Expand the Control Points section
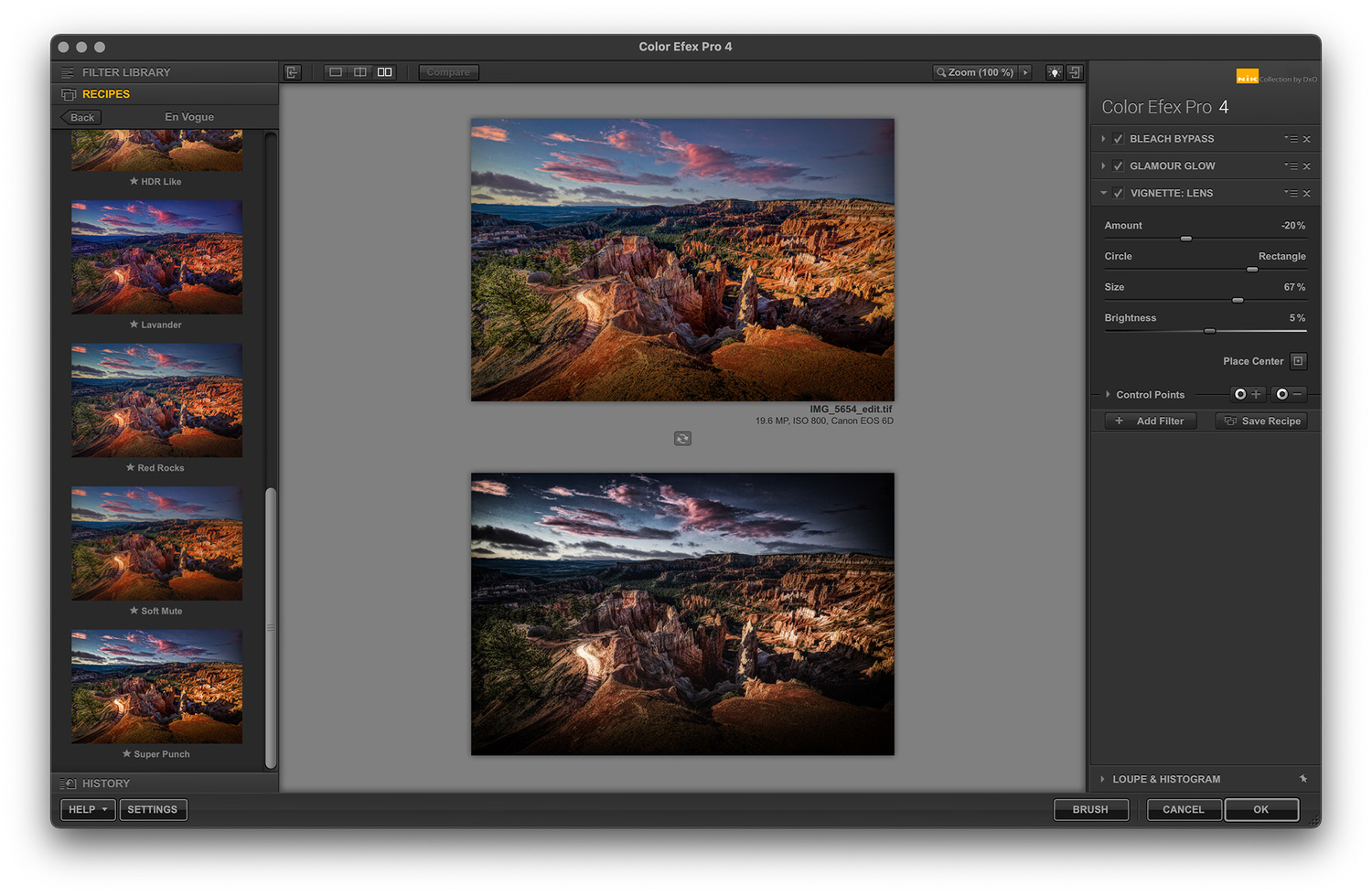 point(1108,395)
